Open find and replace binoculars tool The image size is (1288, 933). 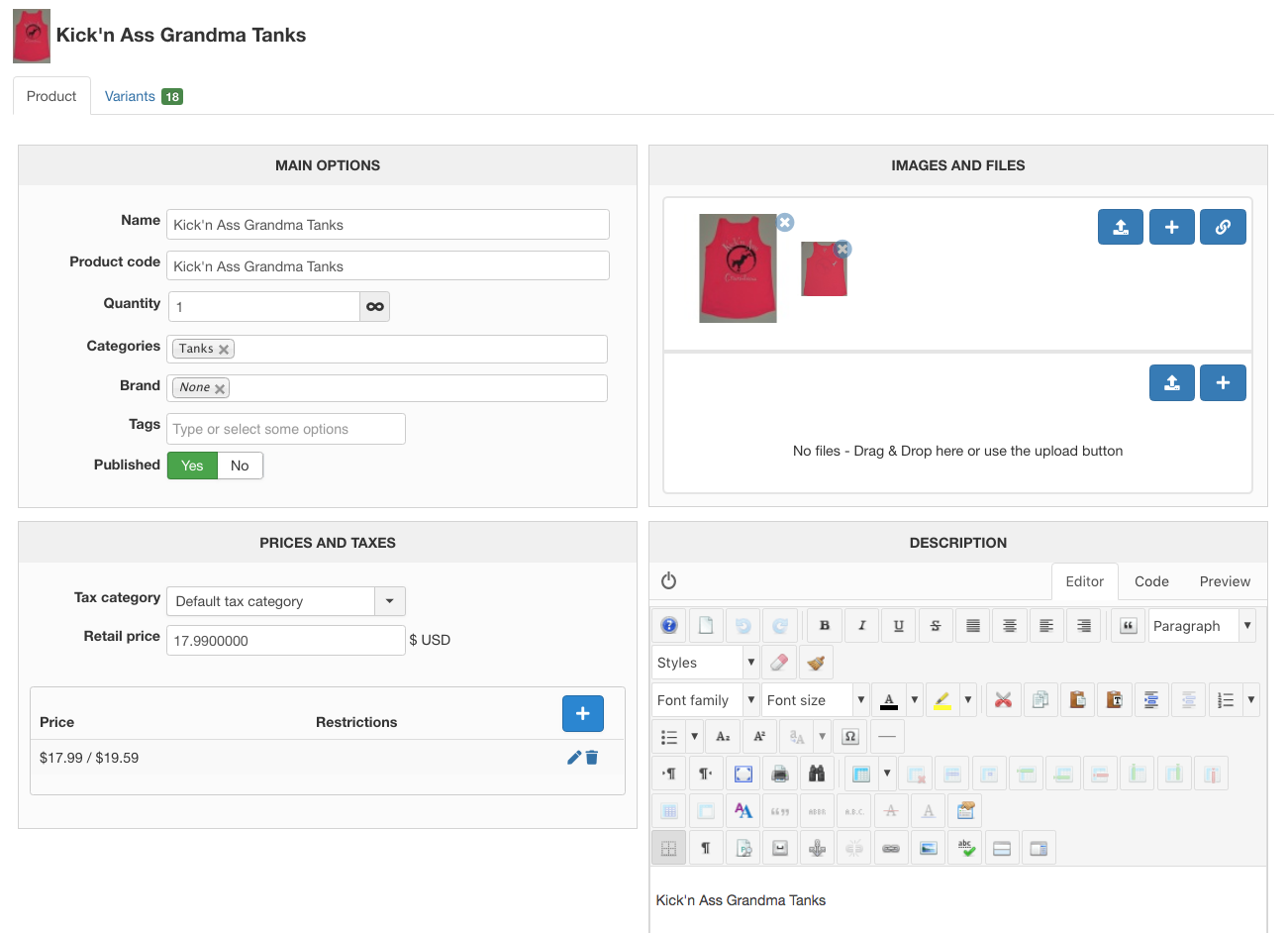coord(817,774)
